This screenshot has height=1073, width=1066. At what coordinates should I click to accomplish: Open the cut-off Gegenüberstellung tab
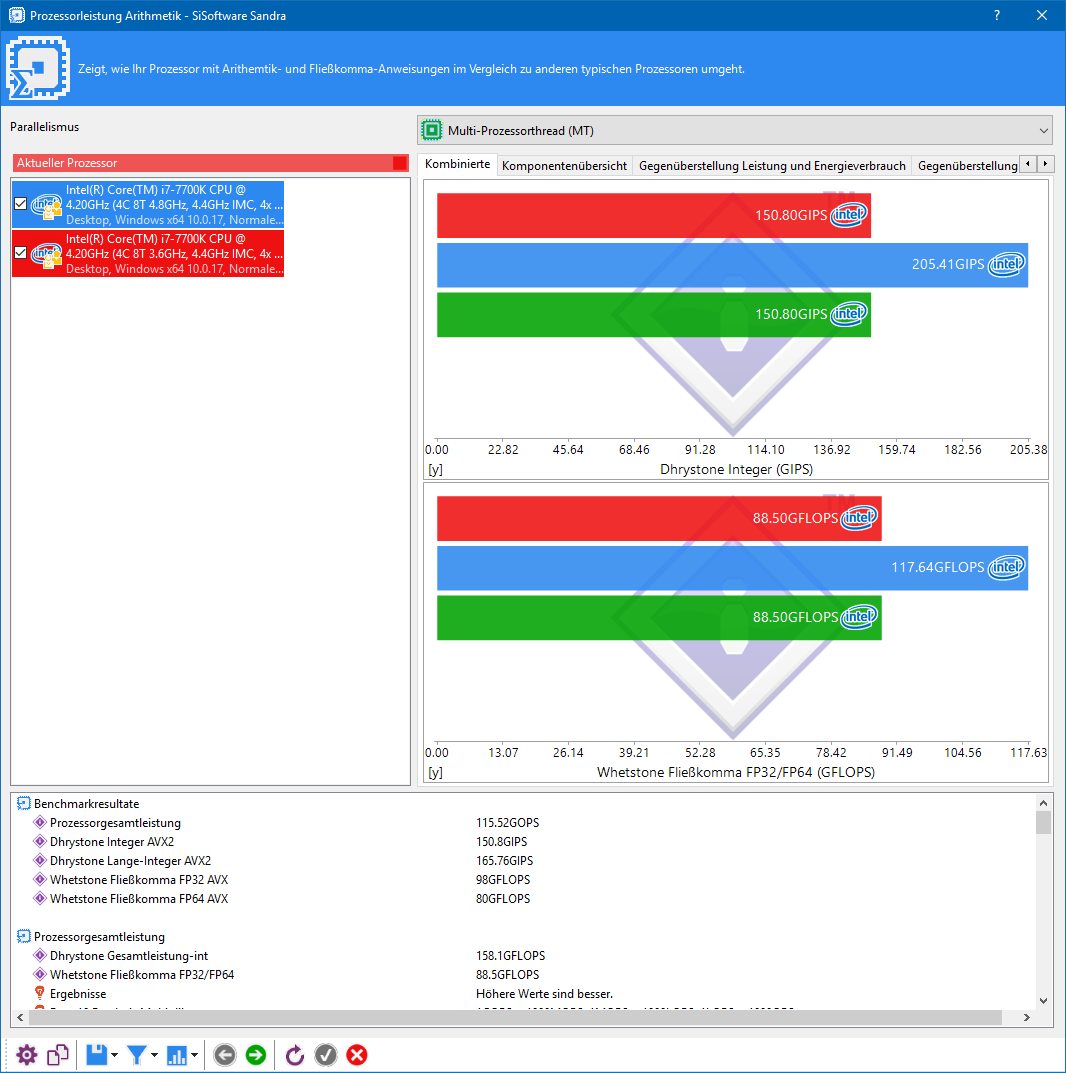(967, 166)
